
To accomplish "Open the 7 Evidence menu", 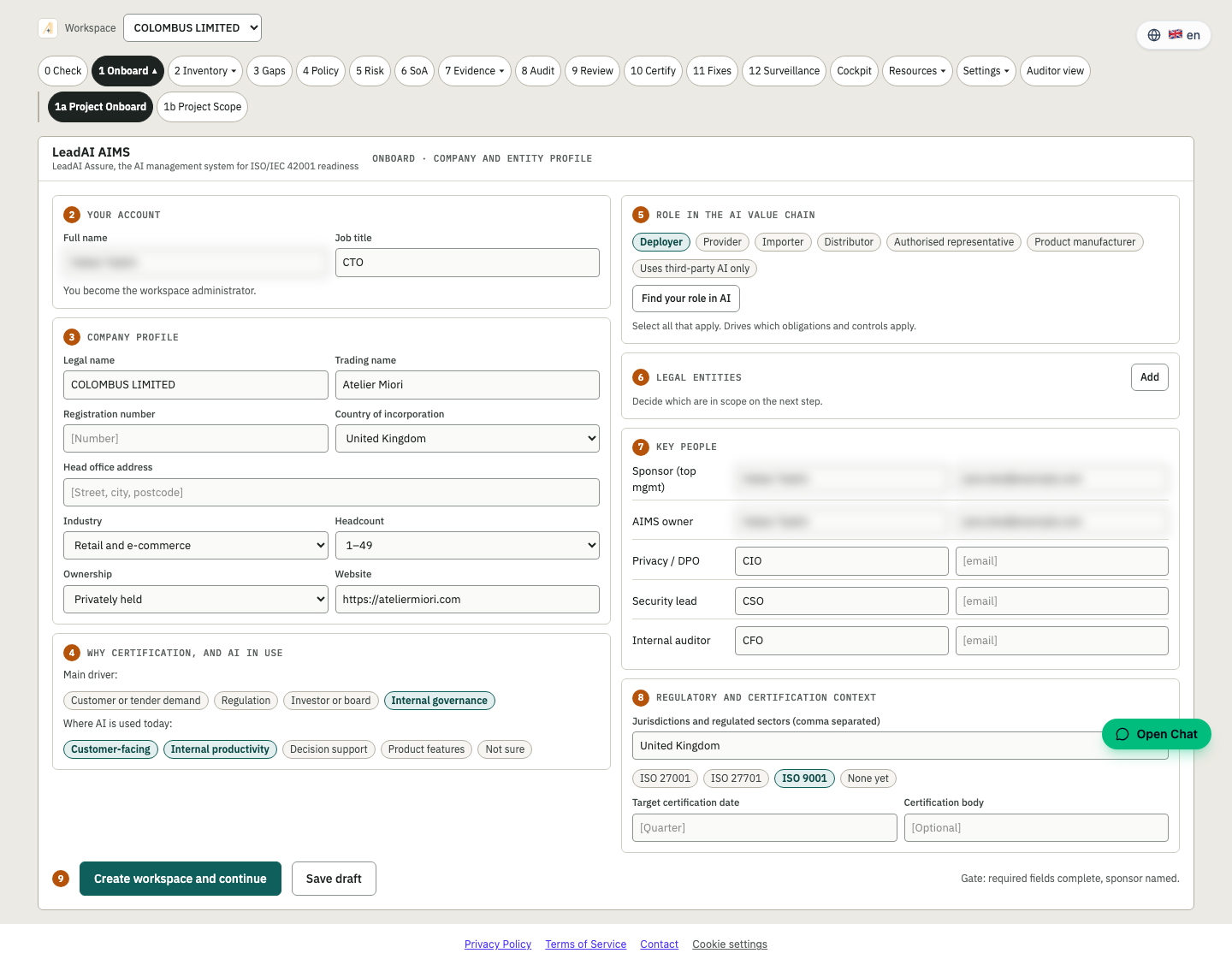I will [475, 71].
